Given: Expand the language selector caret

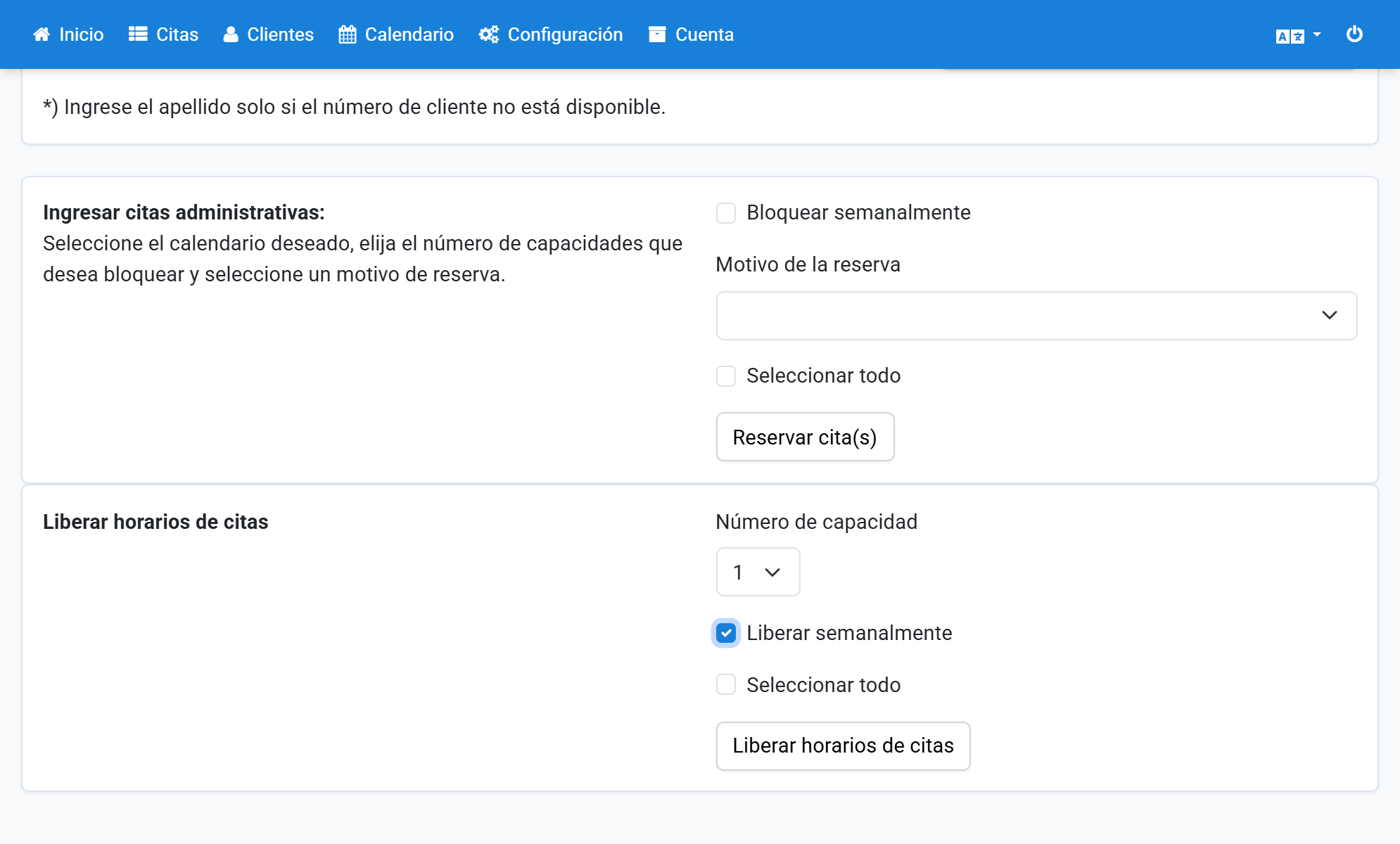Looking at the screenshot, I should tap(1317, 34).
